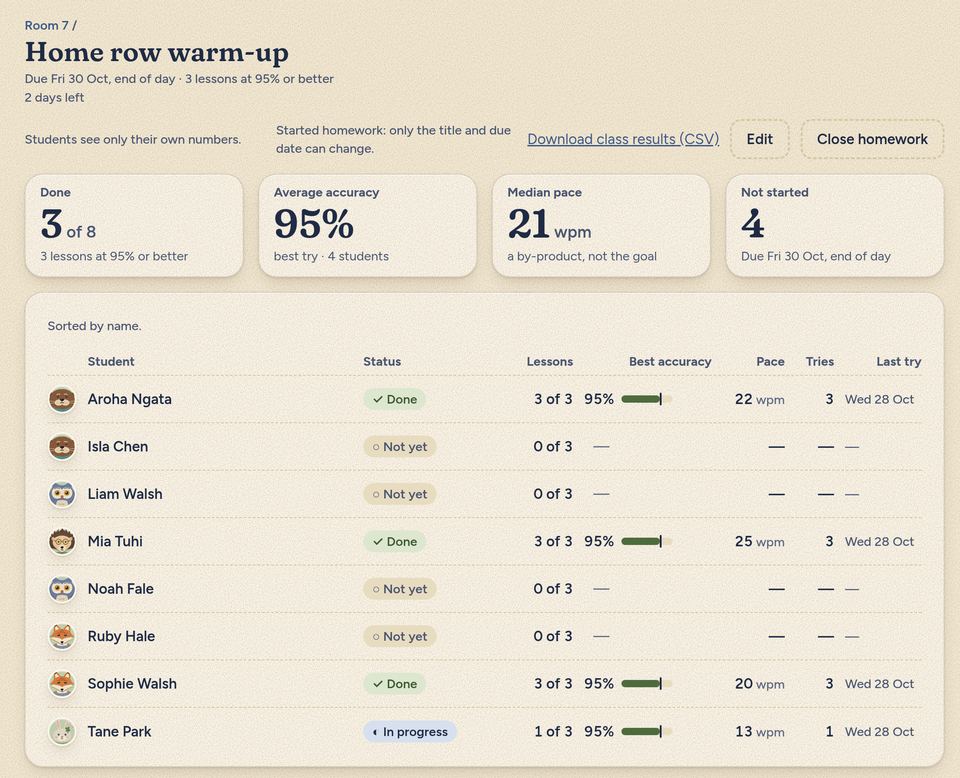The width and height of the screenshot is (960, 778).
Task: Click the Done summary card
Action: 134,225
